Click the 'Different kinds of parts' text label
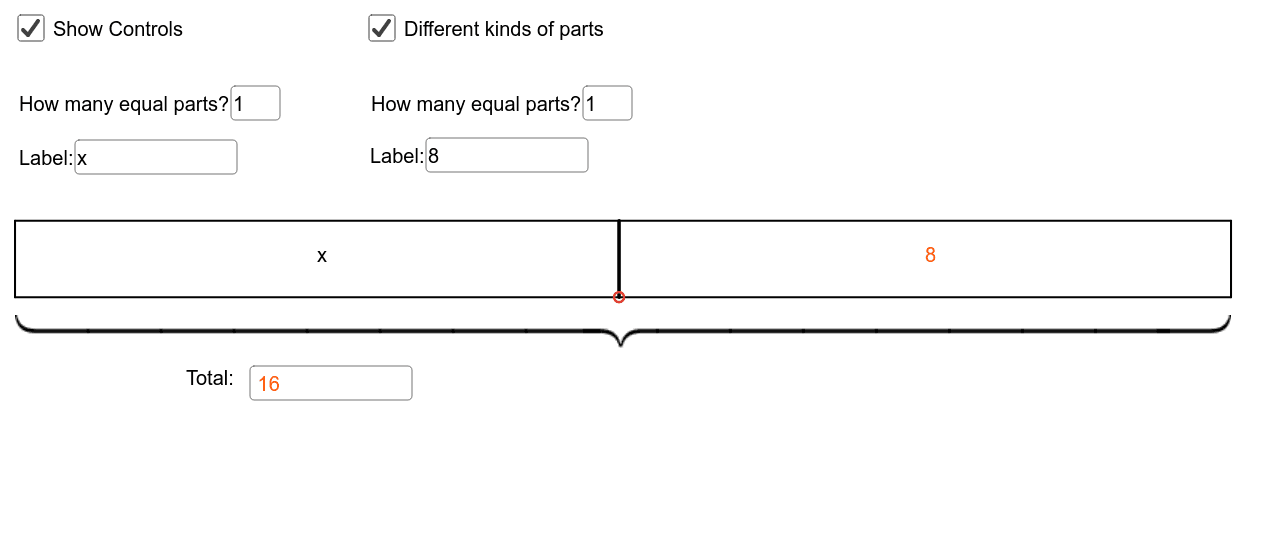The width and height of the screenshot is (1280, 552). 504,29
